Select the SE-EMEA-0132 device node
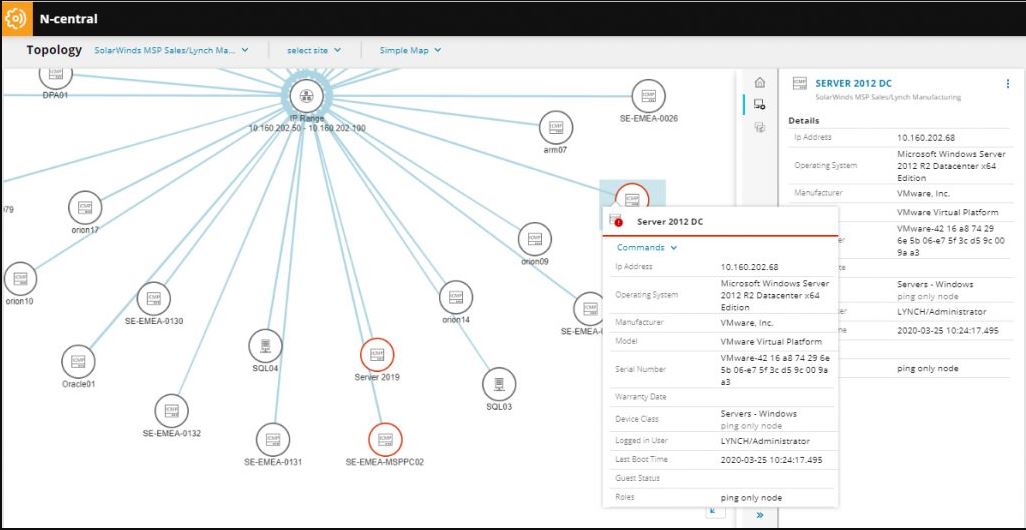The height and width of the screenshot is (530, 1026). [171, 411]
